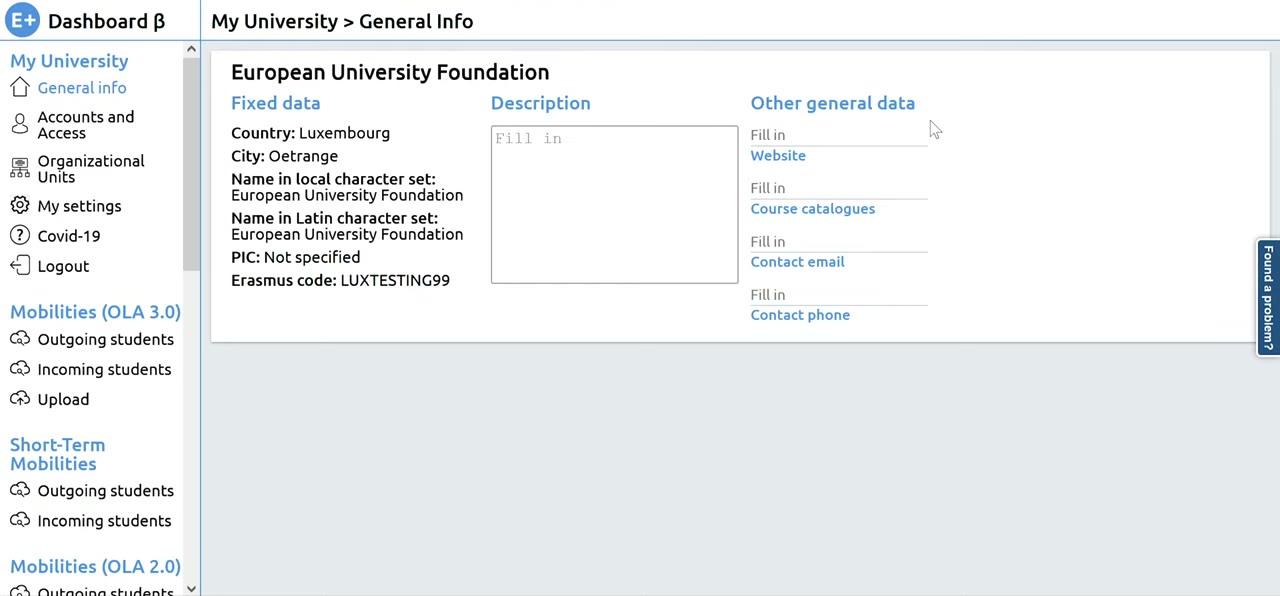The image size is (1280, 596).
Task: Click the Short-Term Mobilities heading
Action: point(57,454)
